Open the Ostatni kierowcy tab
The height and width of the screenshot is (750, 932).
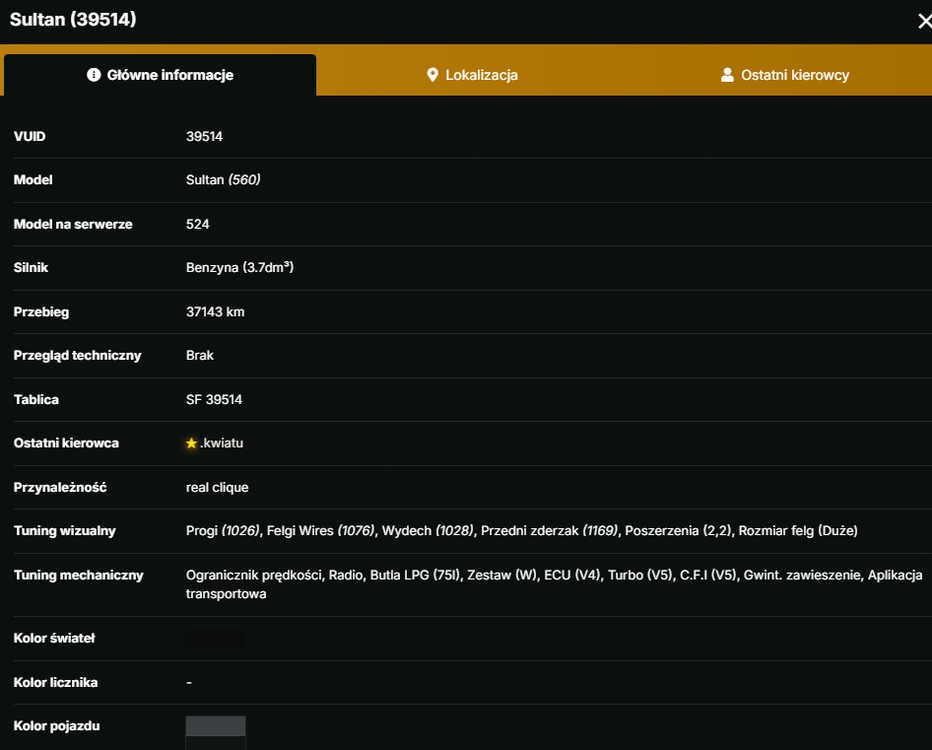785,75
